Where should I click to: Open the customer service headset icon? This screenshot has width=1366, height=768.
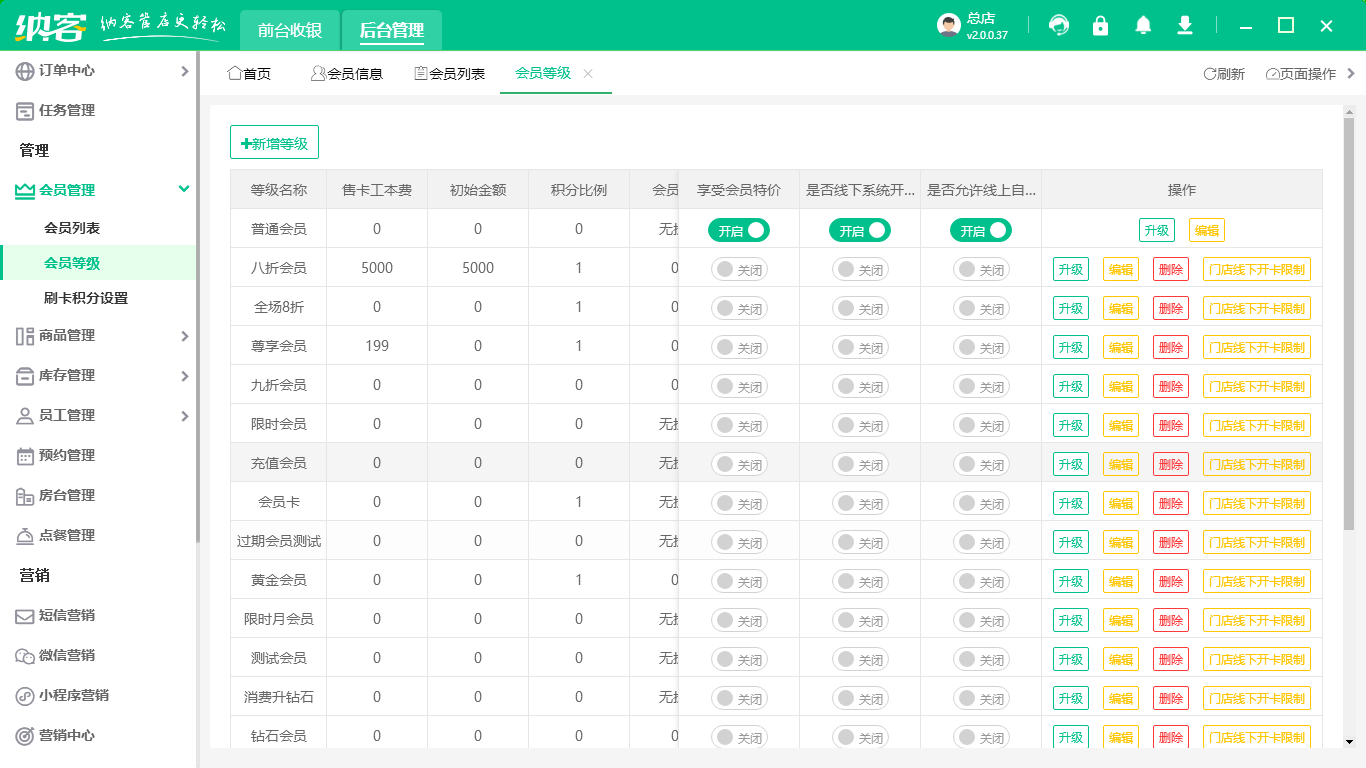pos(1059,26)
